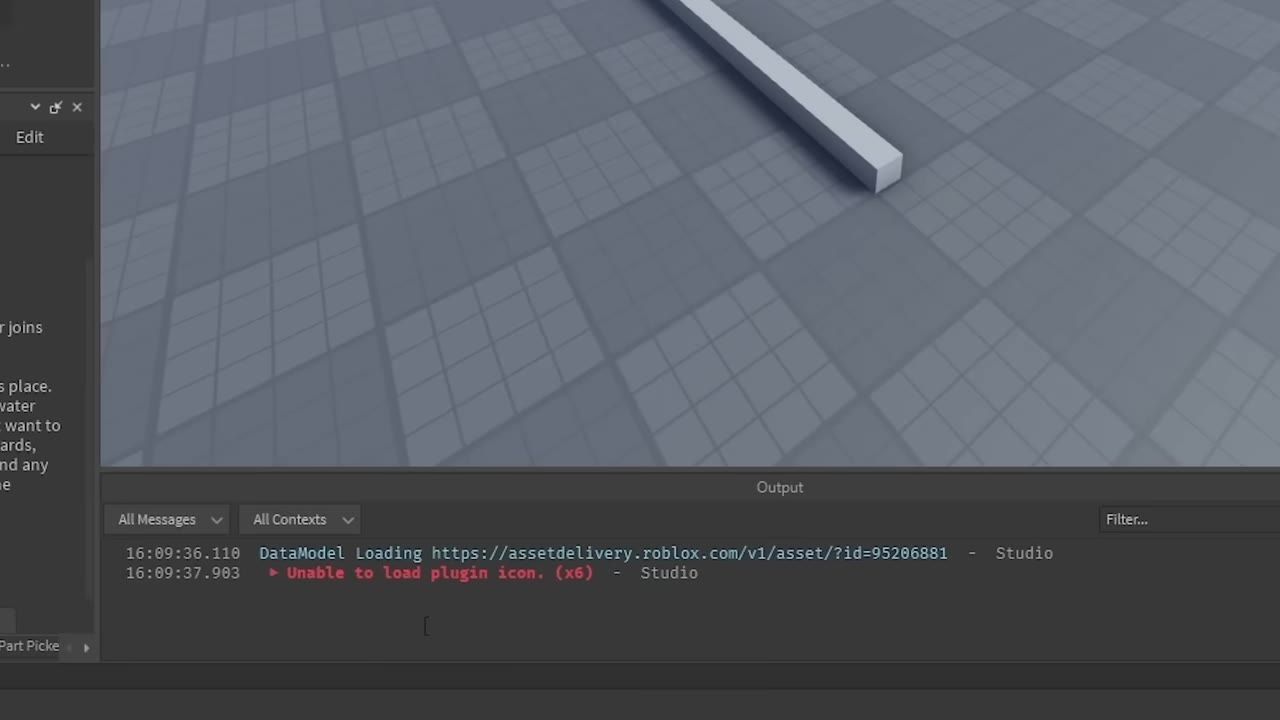This screenshot has height=720, width=1280.
Task: Undock the side panel with the pop-out icon
Action: [56, 107]
